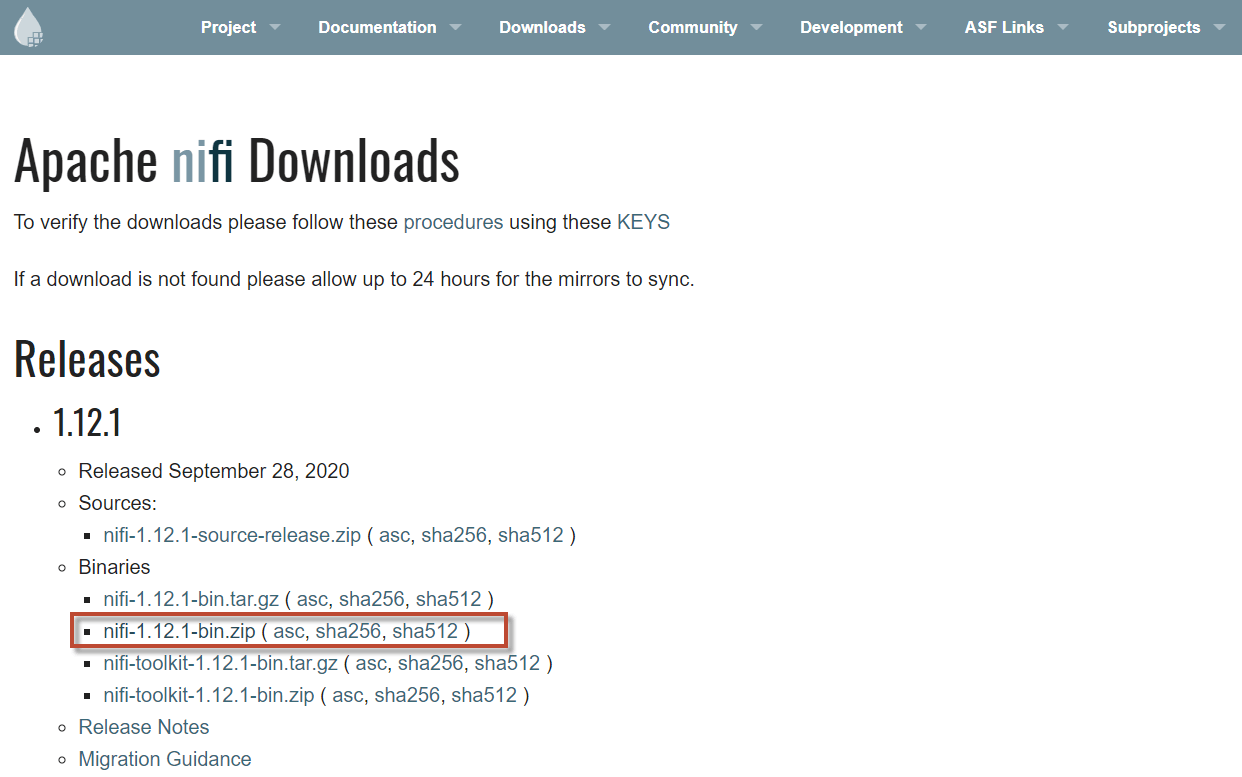Open the Downloads menu
Image resolution: width=1242 pixels, height=777 pixels.
point(542,28)
